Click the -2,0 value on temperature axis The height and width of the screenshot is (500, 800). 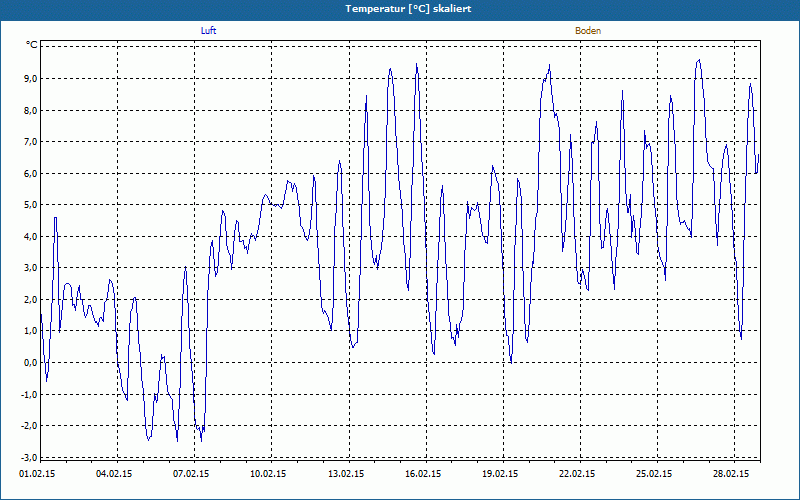(x=30, y=426)
